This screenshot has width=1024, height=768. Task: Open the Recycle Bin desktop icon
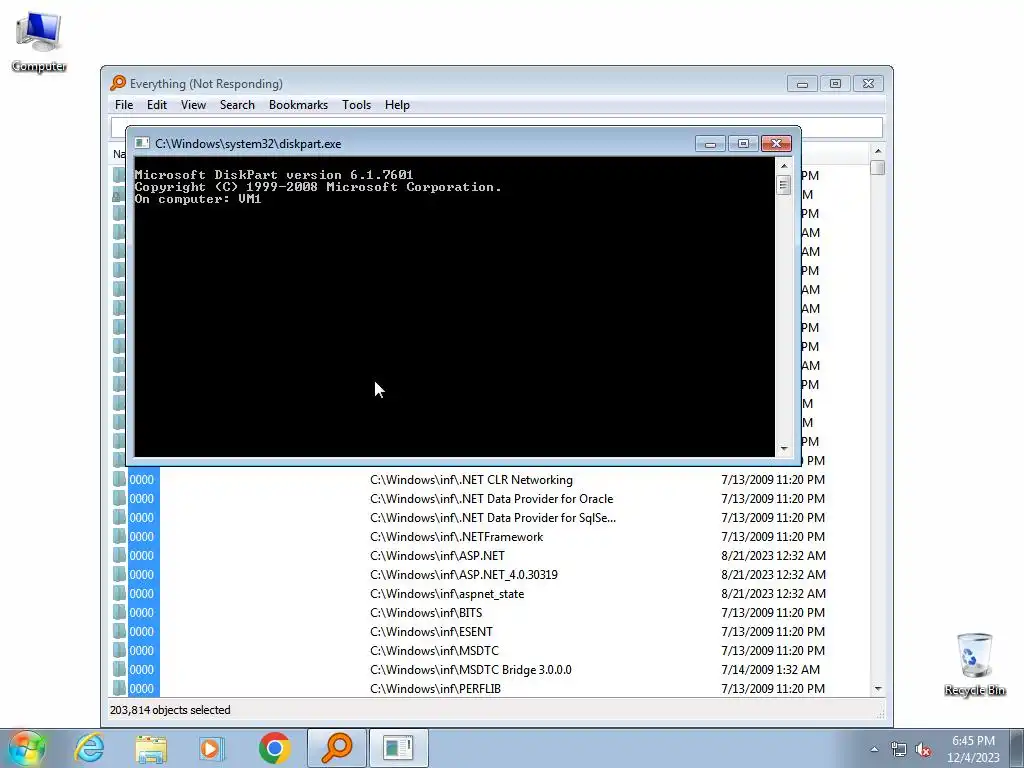click(x=974, y=664)
